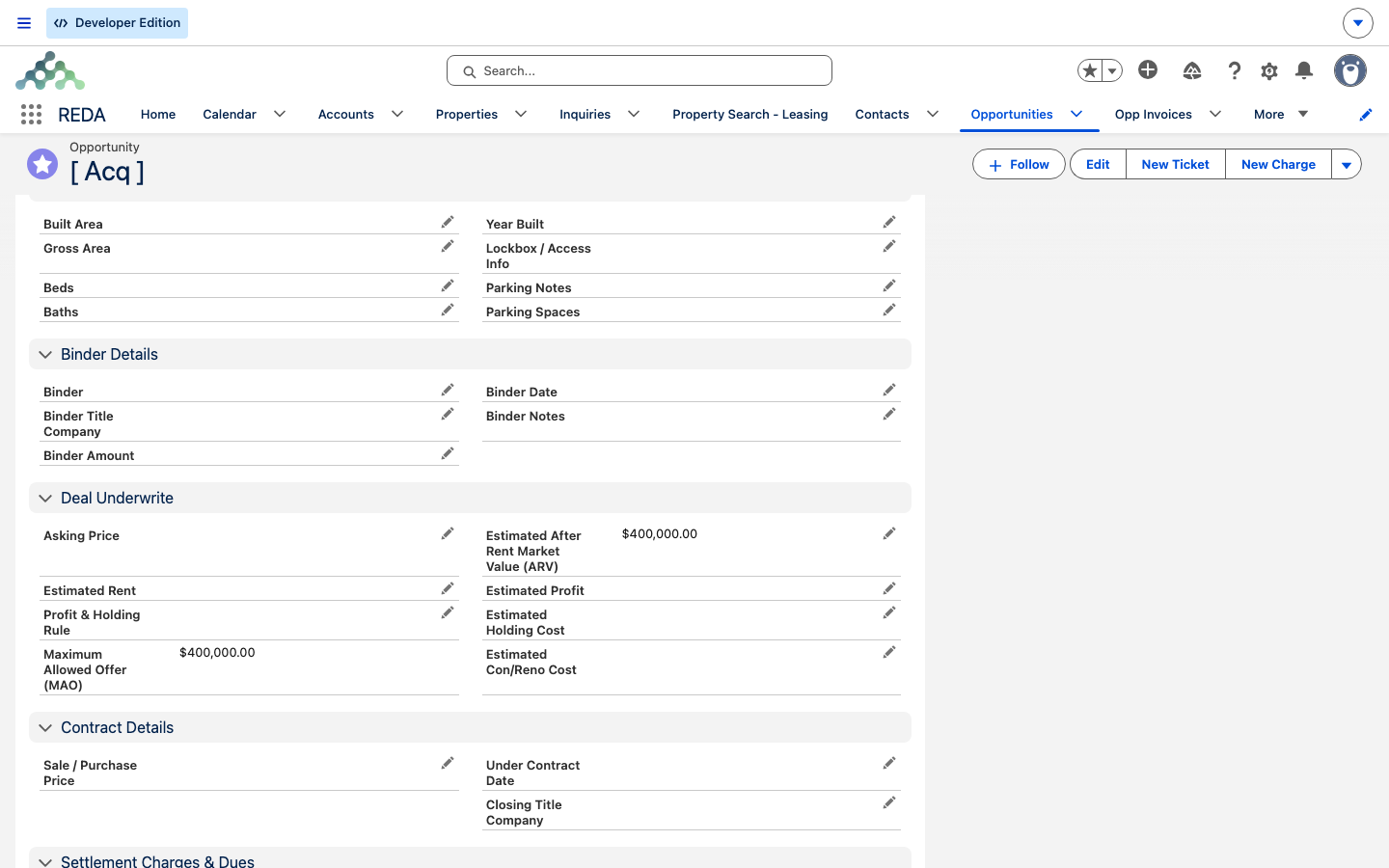Open the App Launcher grid icon
This screenshot has height=868, width=1389.
tap(31, 115)
